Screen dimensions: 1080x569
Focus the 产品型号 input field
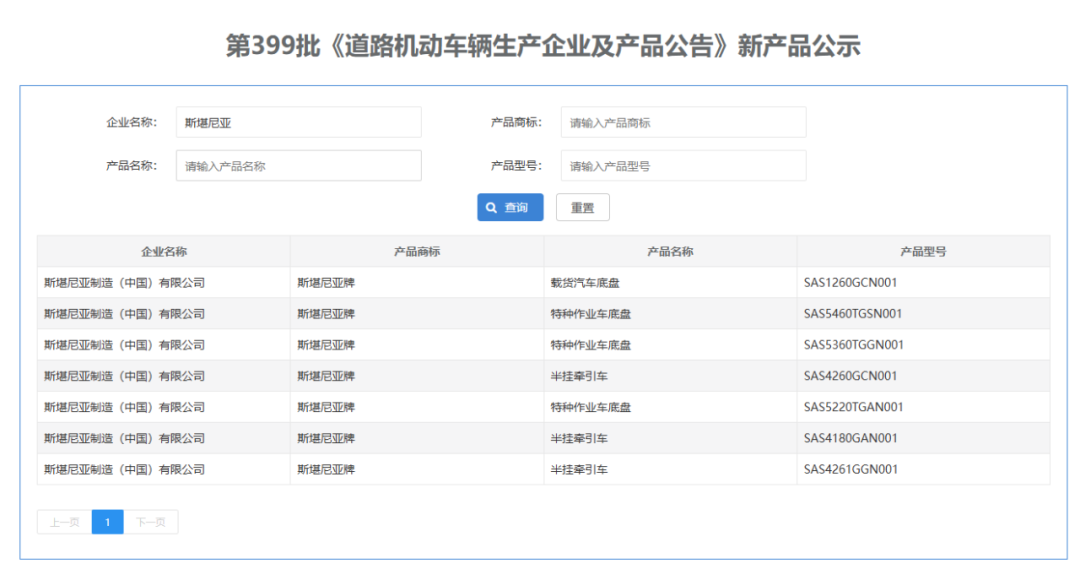pos(683,166)
